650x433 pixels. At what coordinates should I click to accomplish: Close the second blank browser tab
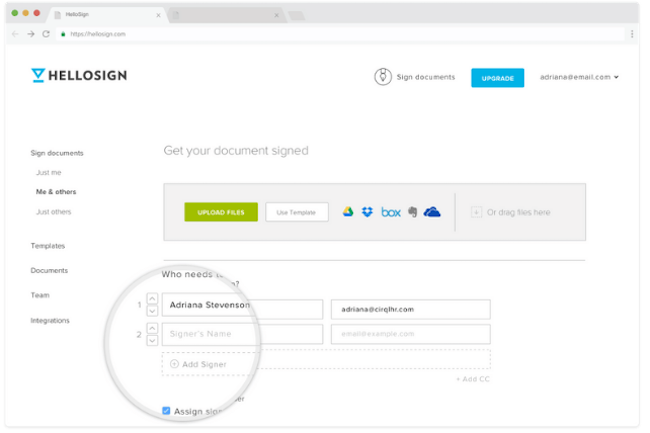276,15
